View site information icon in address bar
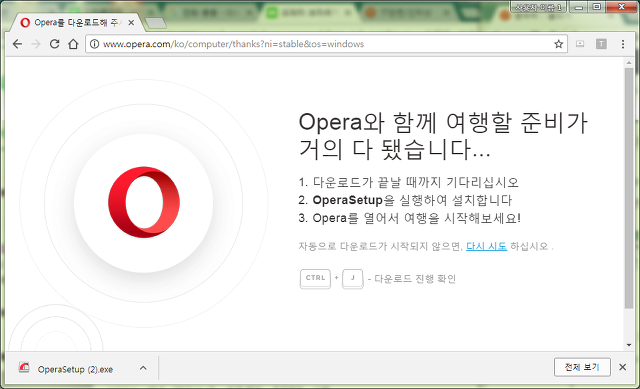This screenshot has height=389, width=640. [x=94, y=44]
